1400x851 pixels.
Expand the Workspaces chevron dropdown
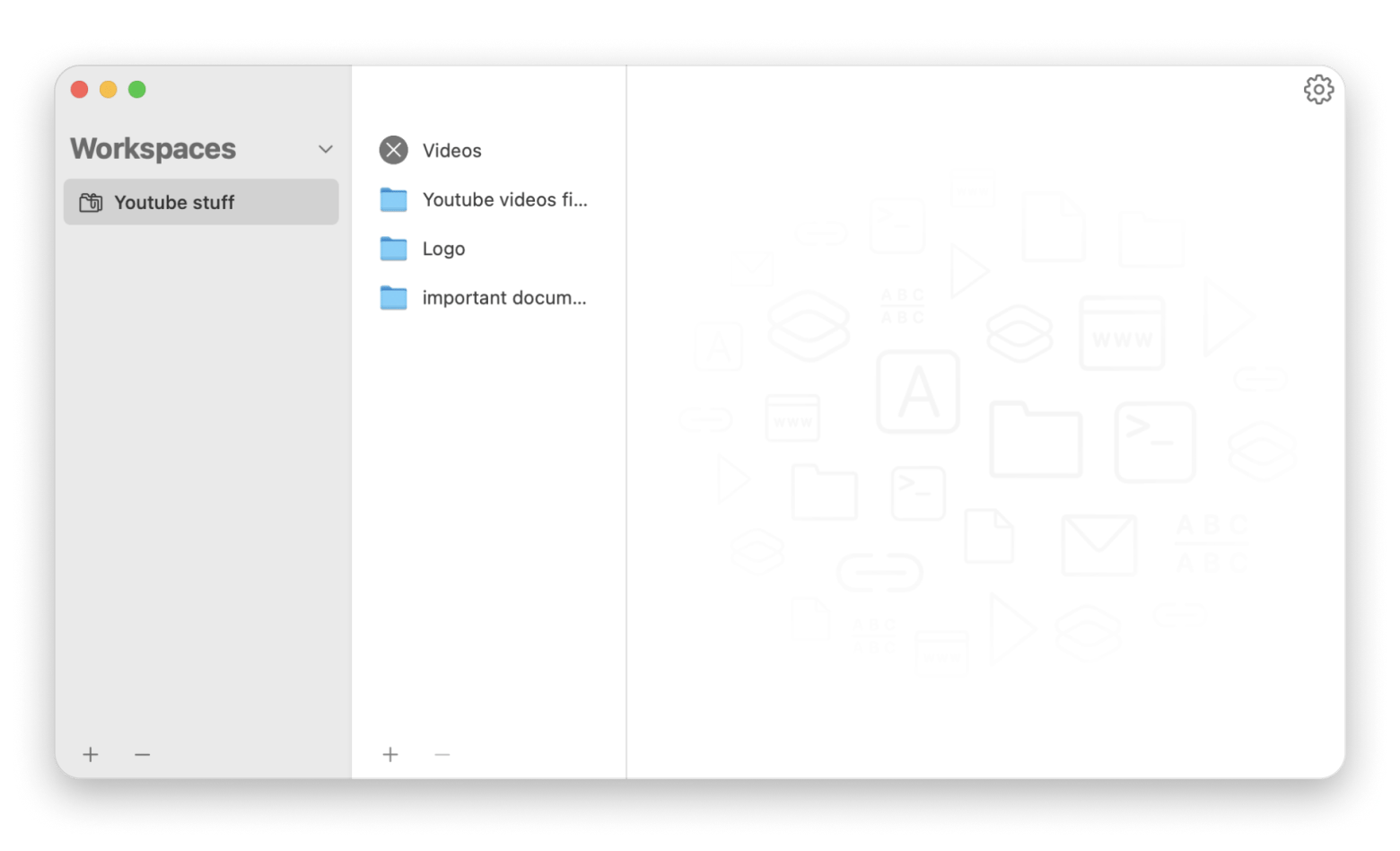(326, 149)
